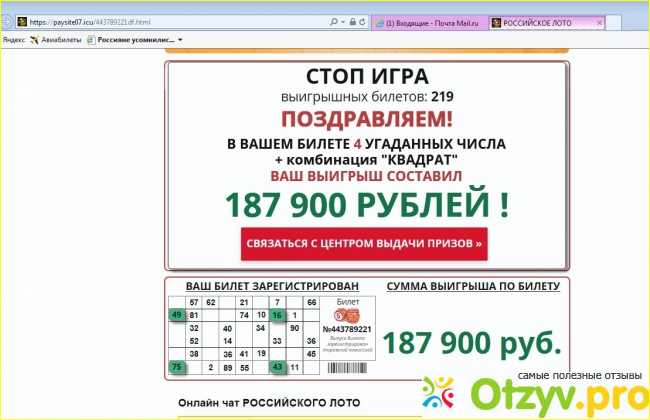This screenshot has width=650, height=420.
Task: Switch to Входящие - Почта Mail.ru tab
Action: pyautogui.click(x=429, y=21)
